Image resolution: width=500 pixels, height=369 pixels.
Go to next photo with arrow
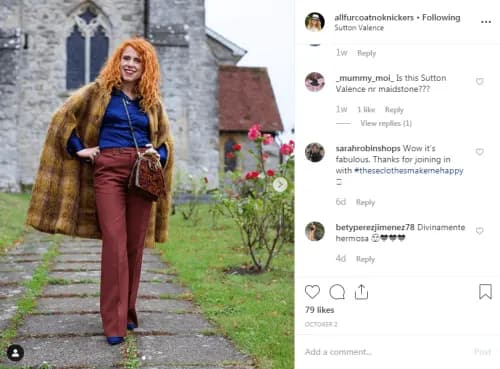(280, 184)
